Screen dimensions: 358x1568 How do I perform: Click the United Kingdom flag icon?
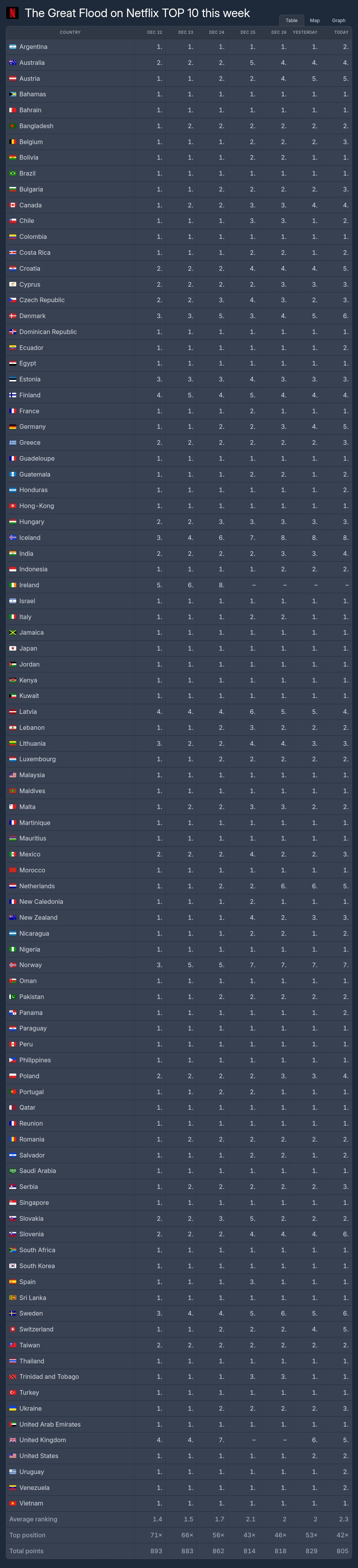click(13, 1440)
